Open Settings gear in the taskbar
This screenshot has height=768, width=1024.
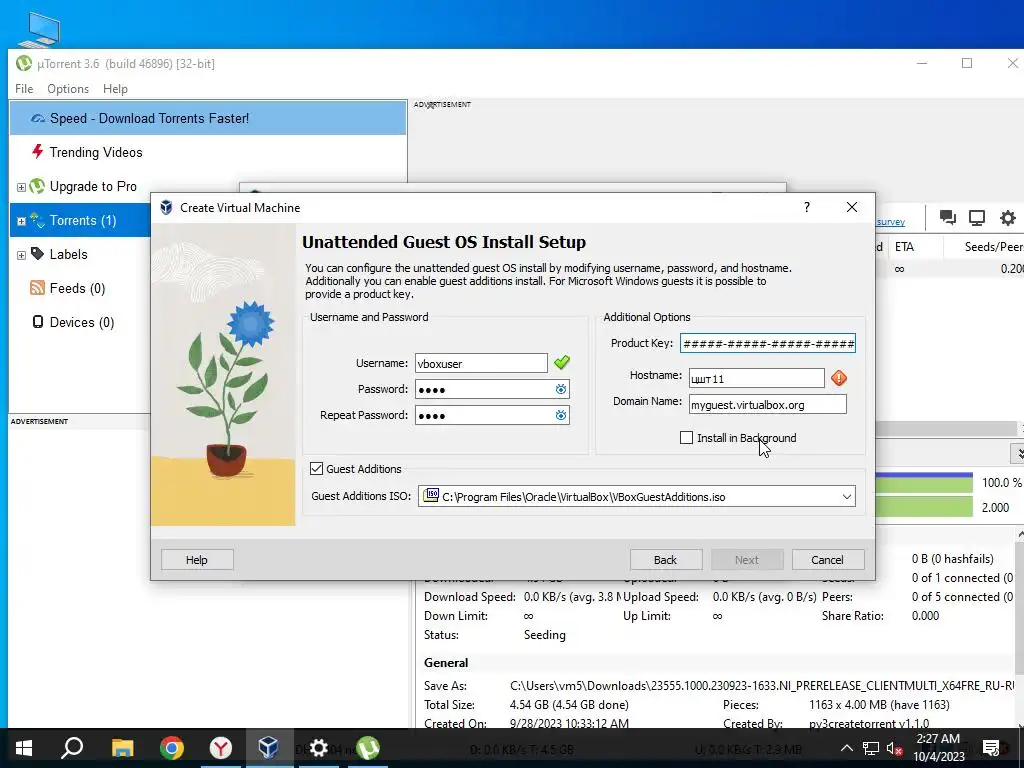(x=318, y=748)
